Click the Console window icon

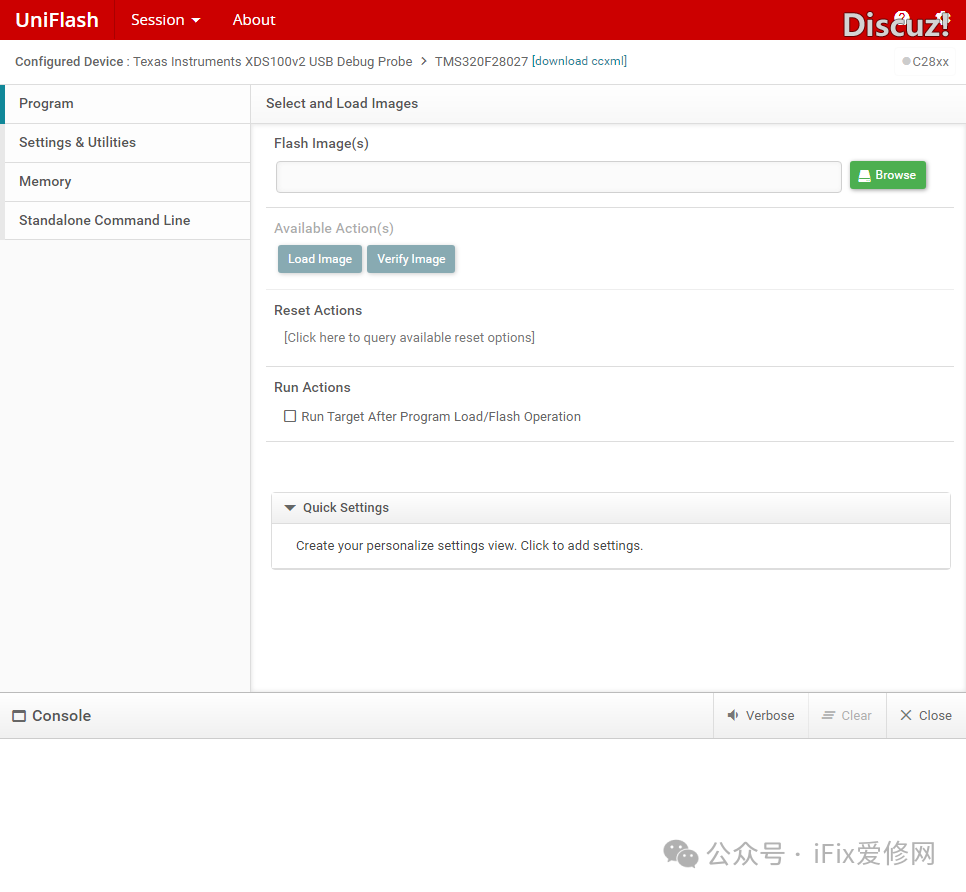point(19,716)
